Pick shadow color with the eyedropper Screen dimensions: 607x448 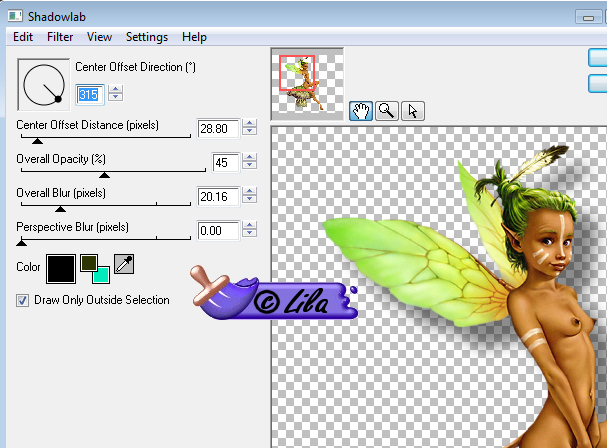pos(124,264)
